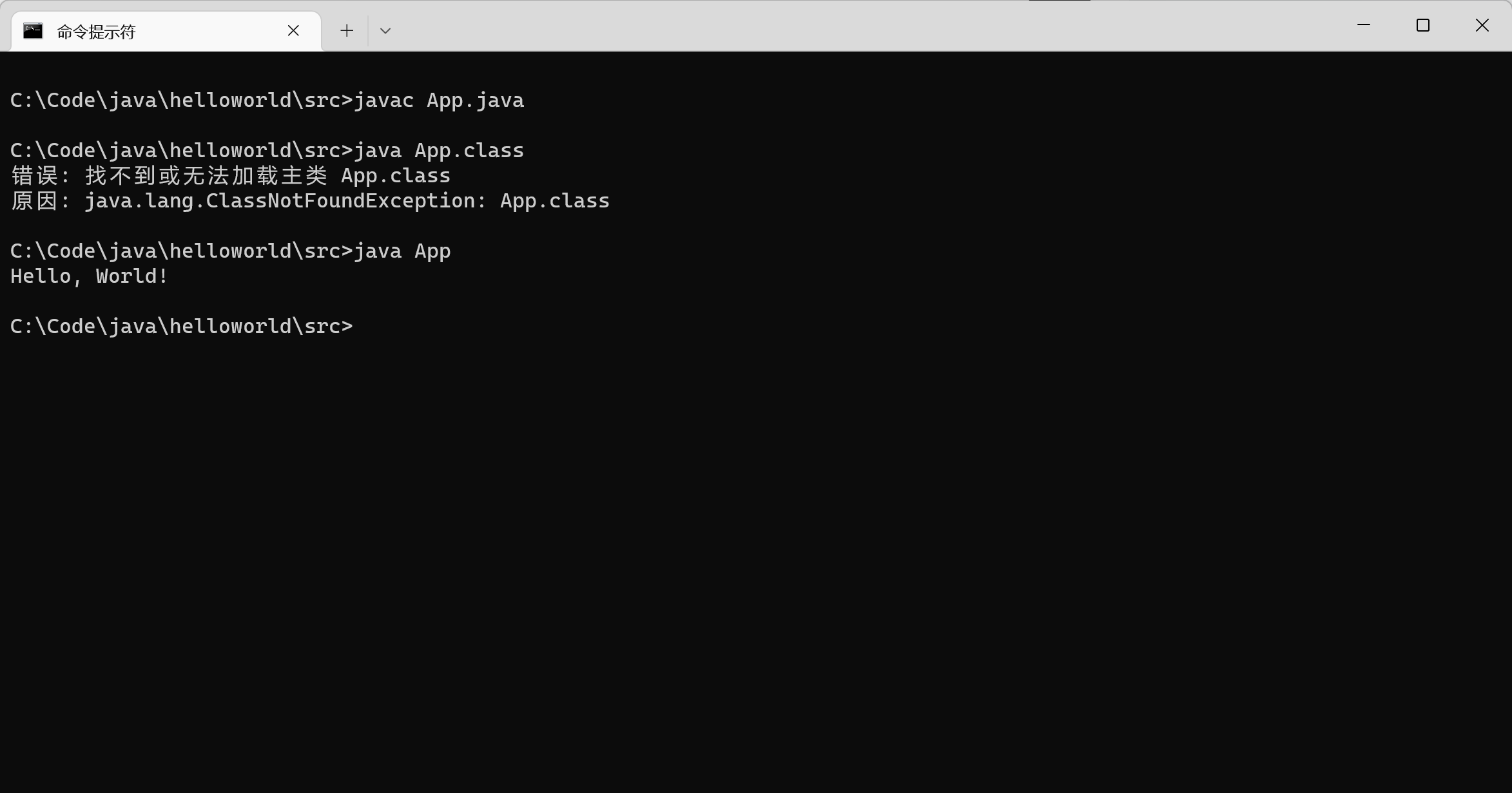Click App.java filename in the javac command
Screen dimensions: 1512x793
click(475, 100)
